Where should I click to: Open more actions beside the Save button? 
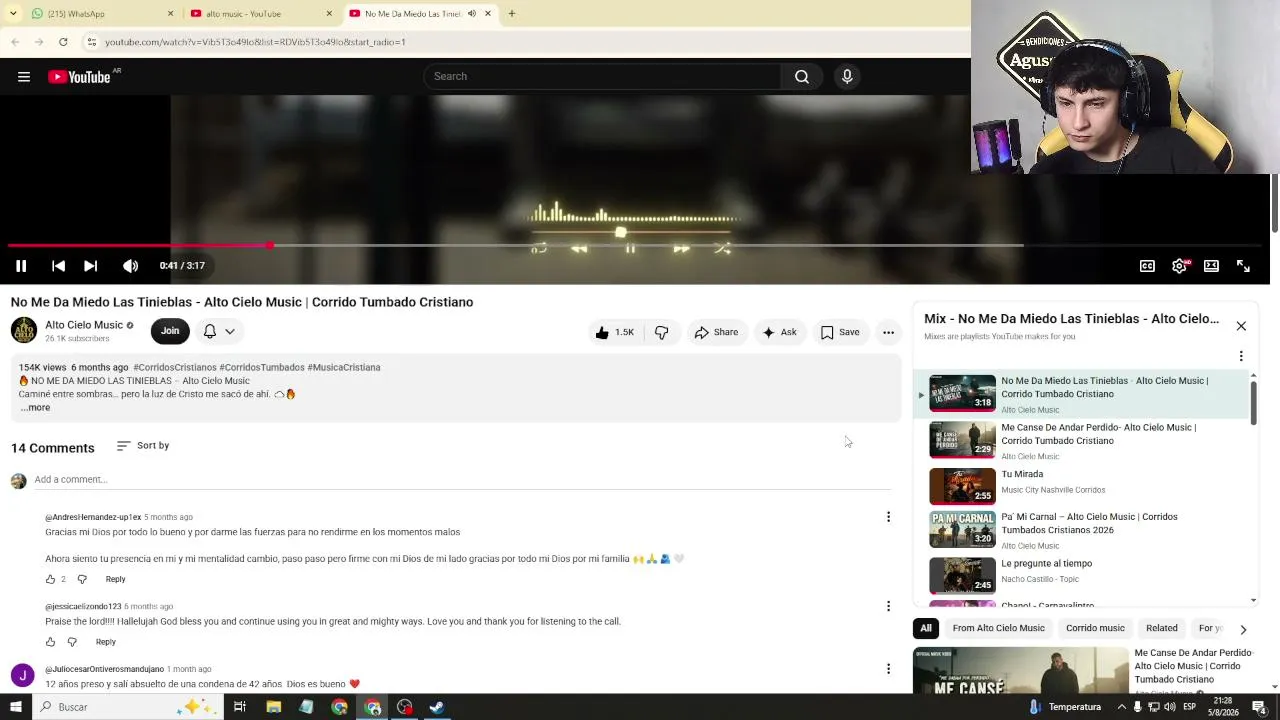click(x=888, y=333)
